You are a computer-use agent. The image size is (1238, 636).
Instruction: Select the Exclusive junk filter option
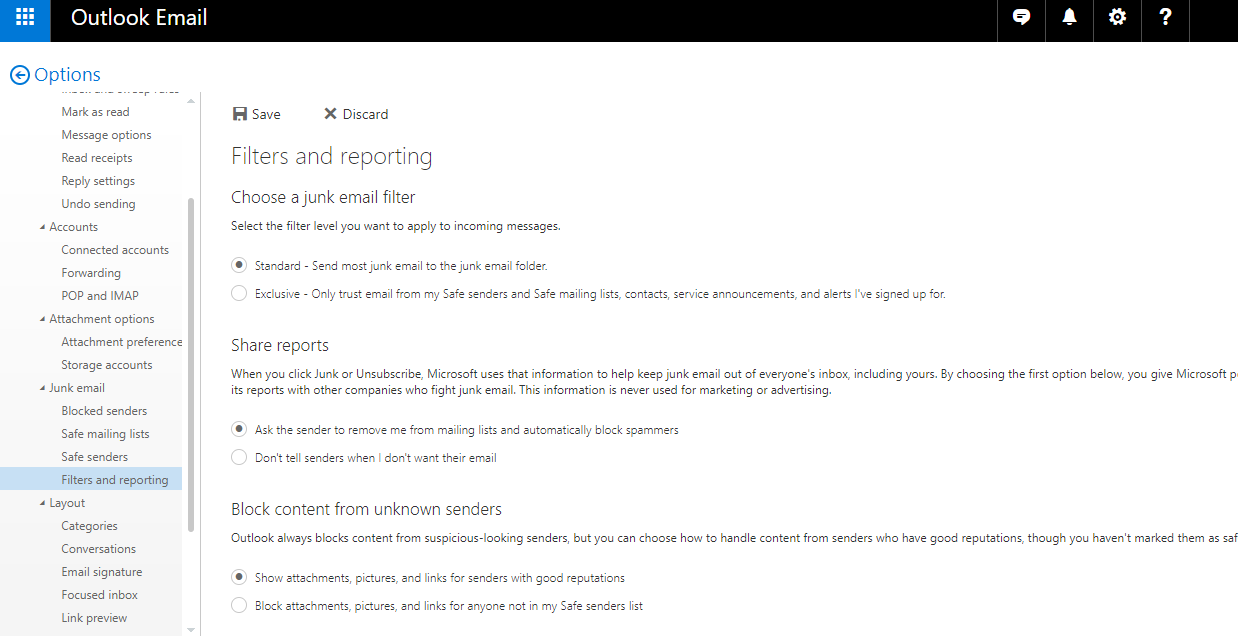(239, 294)
